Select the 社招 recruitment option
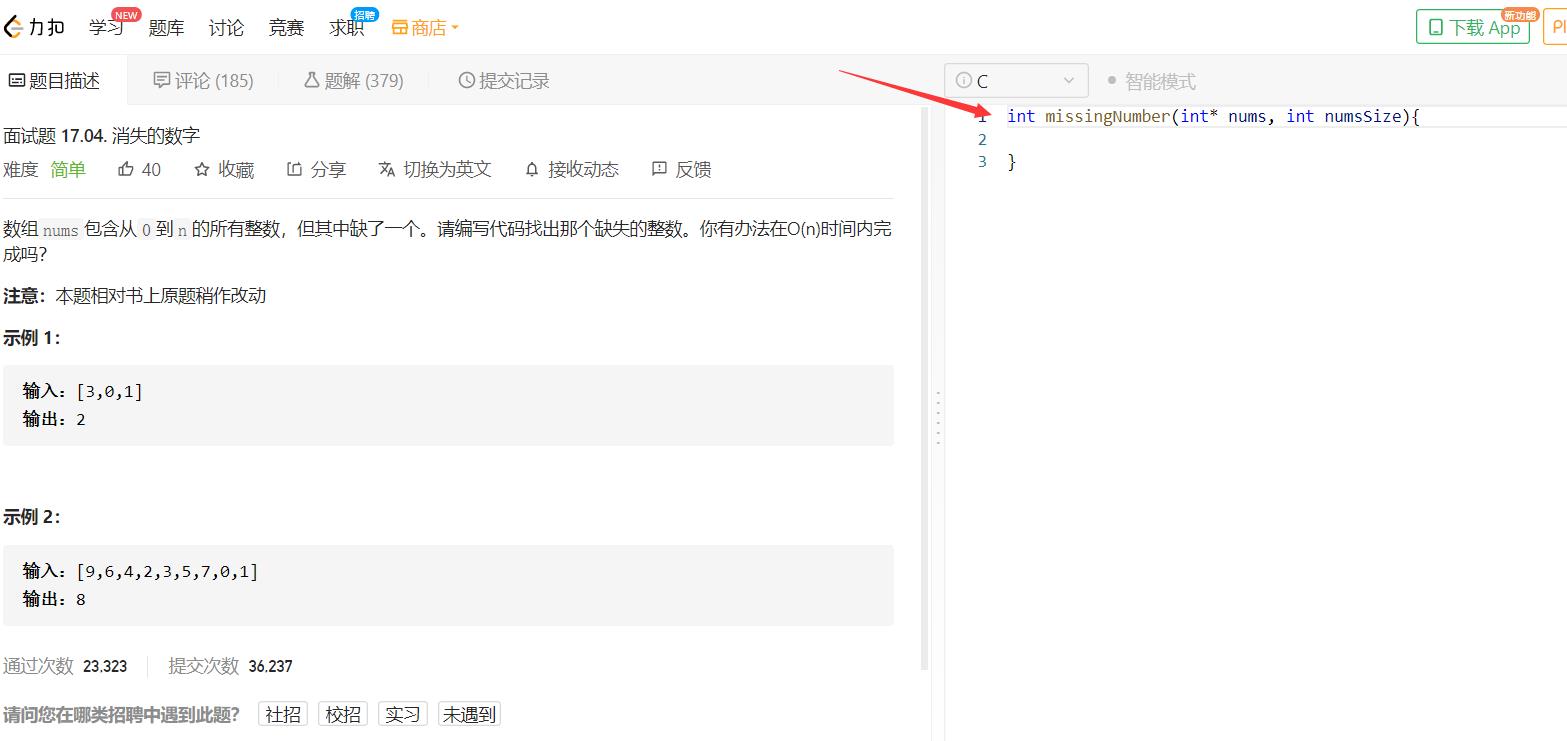Screen dimensions: 1567x741 coord(283,714)
